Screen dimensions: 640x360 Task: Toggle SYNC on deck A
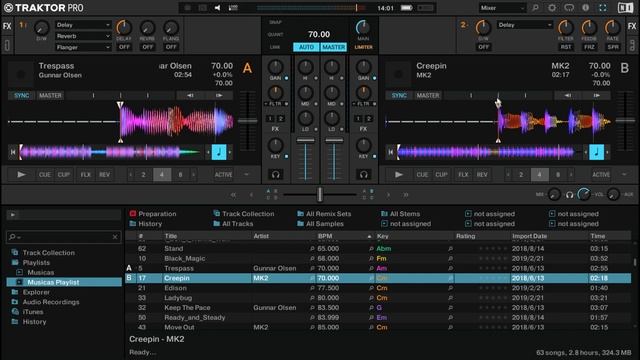[22, 96]
